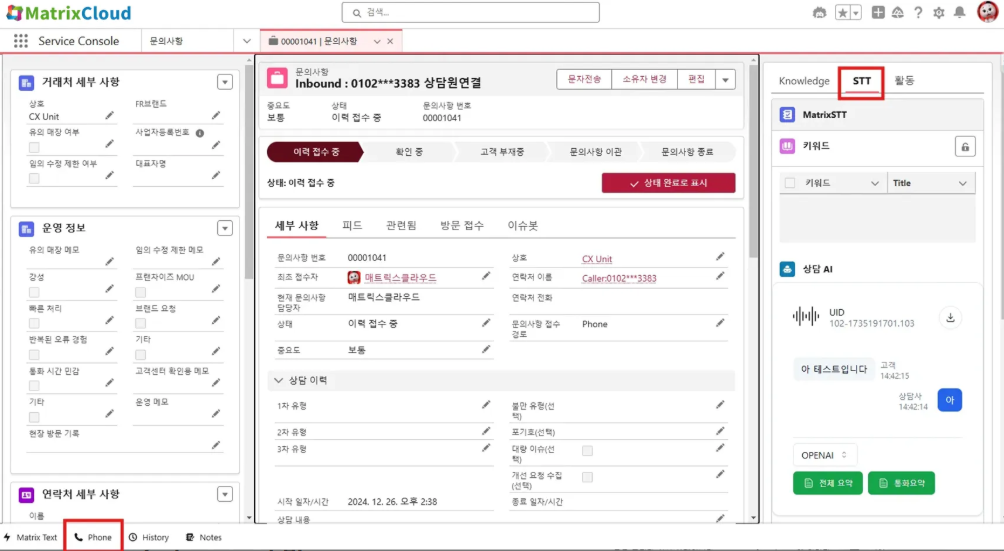Viewport: 1004px width, 551px height.
Task: Check the 강성 checkbox
Action: tap(34, 293)
